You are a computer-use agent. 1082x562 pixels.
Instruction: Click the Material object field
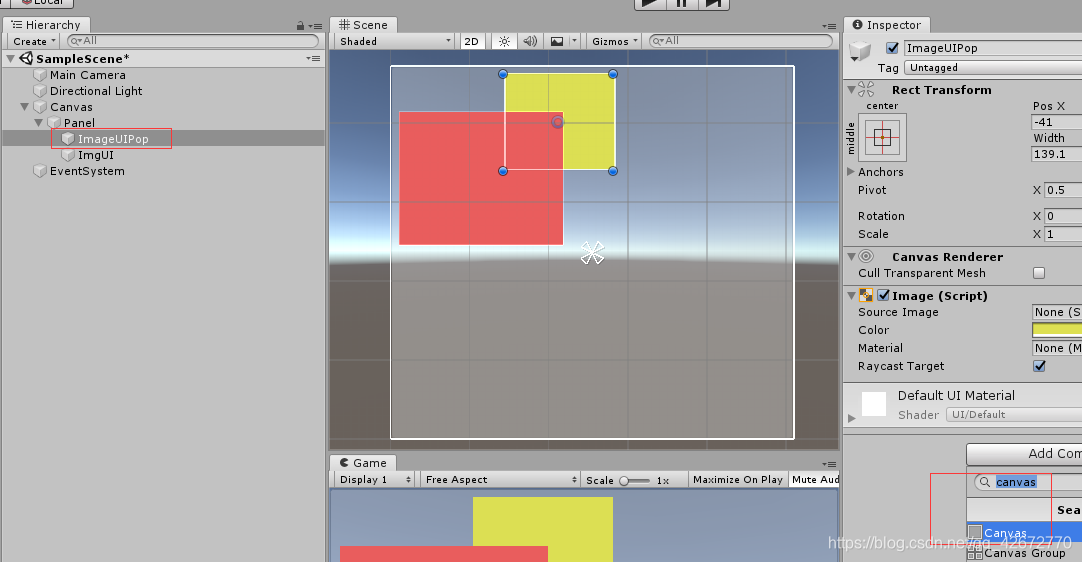[x=1057, y=348]
